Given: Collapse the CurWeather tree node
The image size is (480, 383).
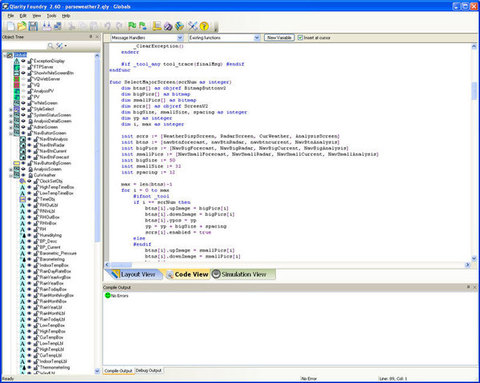Looking at the screenshot, I should point(11,175).
